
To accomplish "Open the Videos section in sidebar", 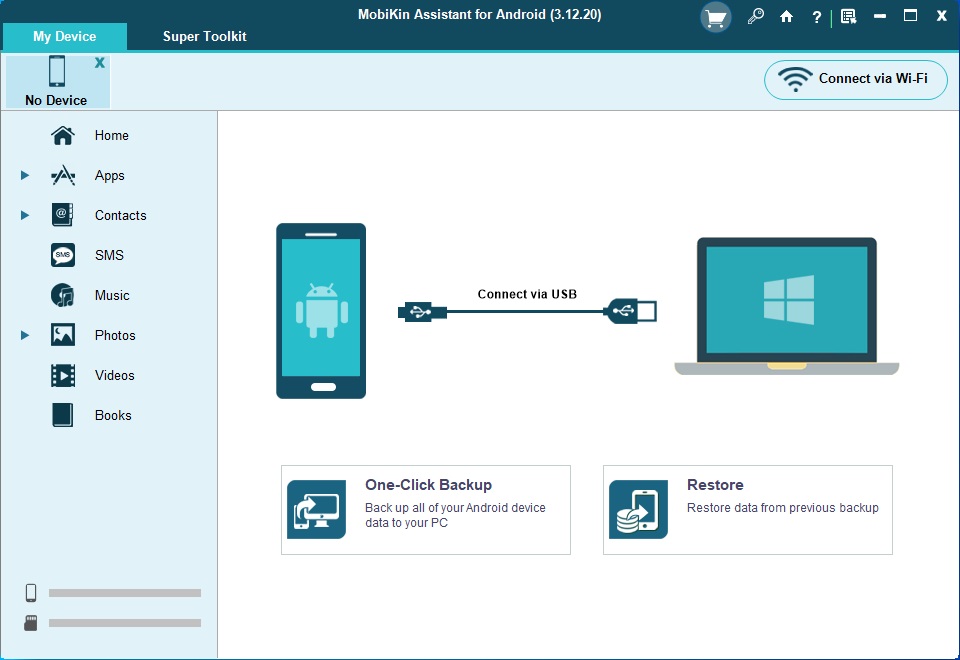I will pos(114,375).
